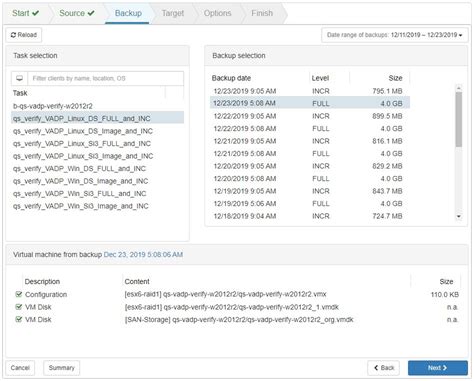Image resolution: width=474 pixels, height=381 pixels.
Task: Click the backup list scrollbar thumb
Action: [459, 119]
